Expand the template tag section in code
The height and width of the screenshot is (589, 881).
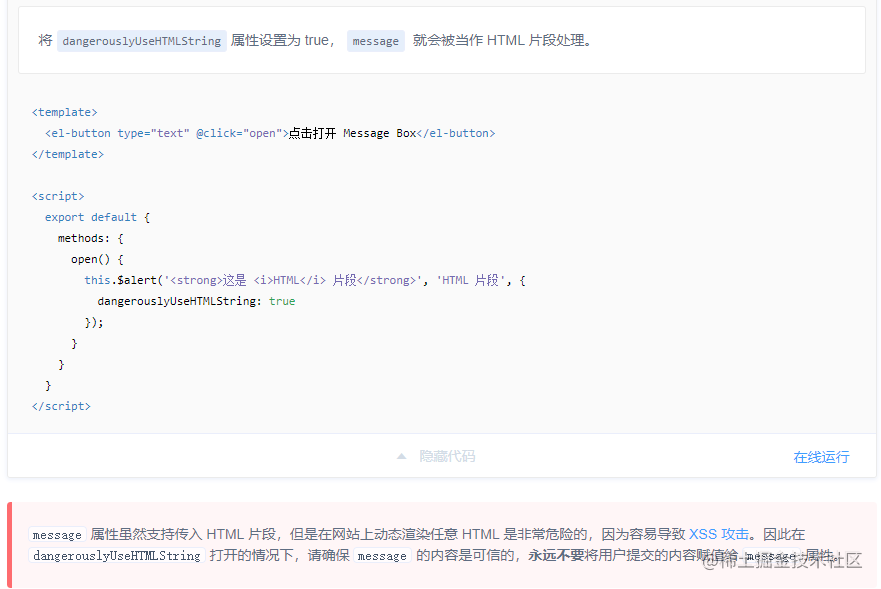coord(64,112)
